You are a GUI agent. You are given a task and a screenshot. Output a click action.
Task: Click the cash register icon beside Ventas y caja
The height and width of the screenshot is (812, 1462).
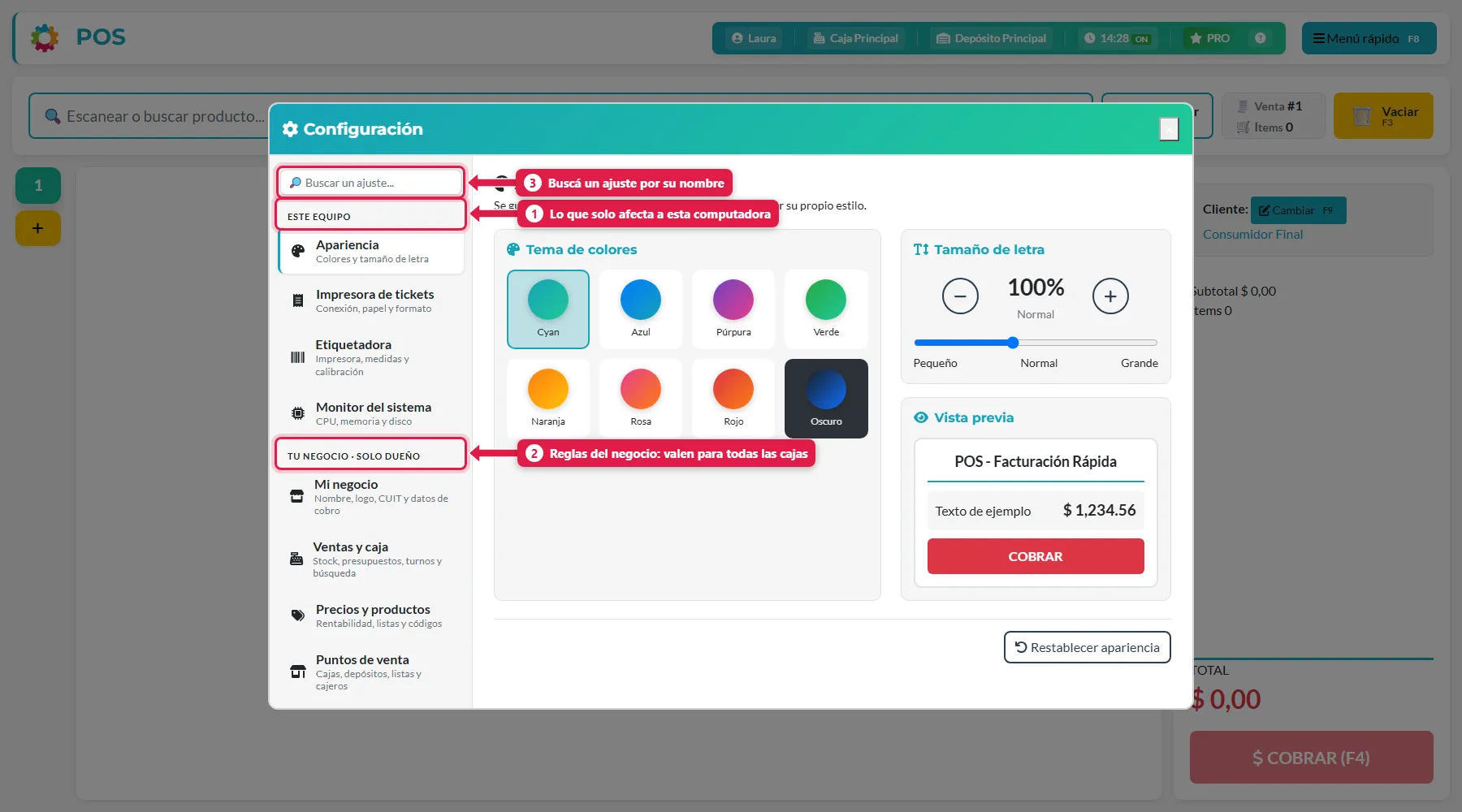[x=296, y=559]
